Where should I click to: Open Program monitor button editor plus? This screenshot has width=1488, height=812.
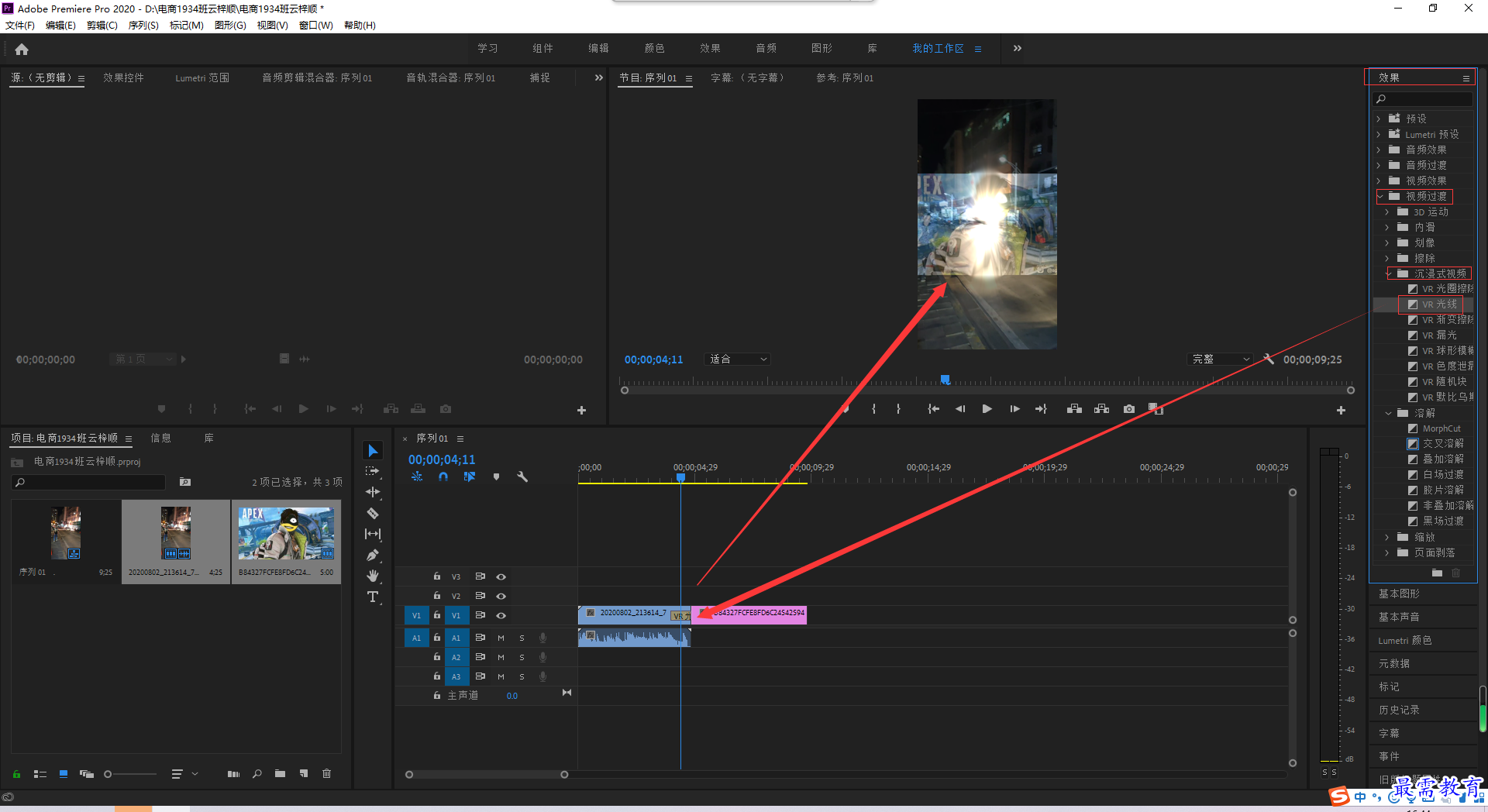click(1341, 410)
